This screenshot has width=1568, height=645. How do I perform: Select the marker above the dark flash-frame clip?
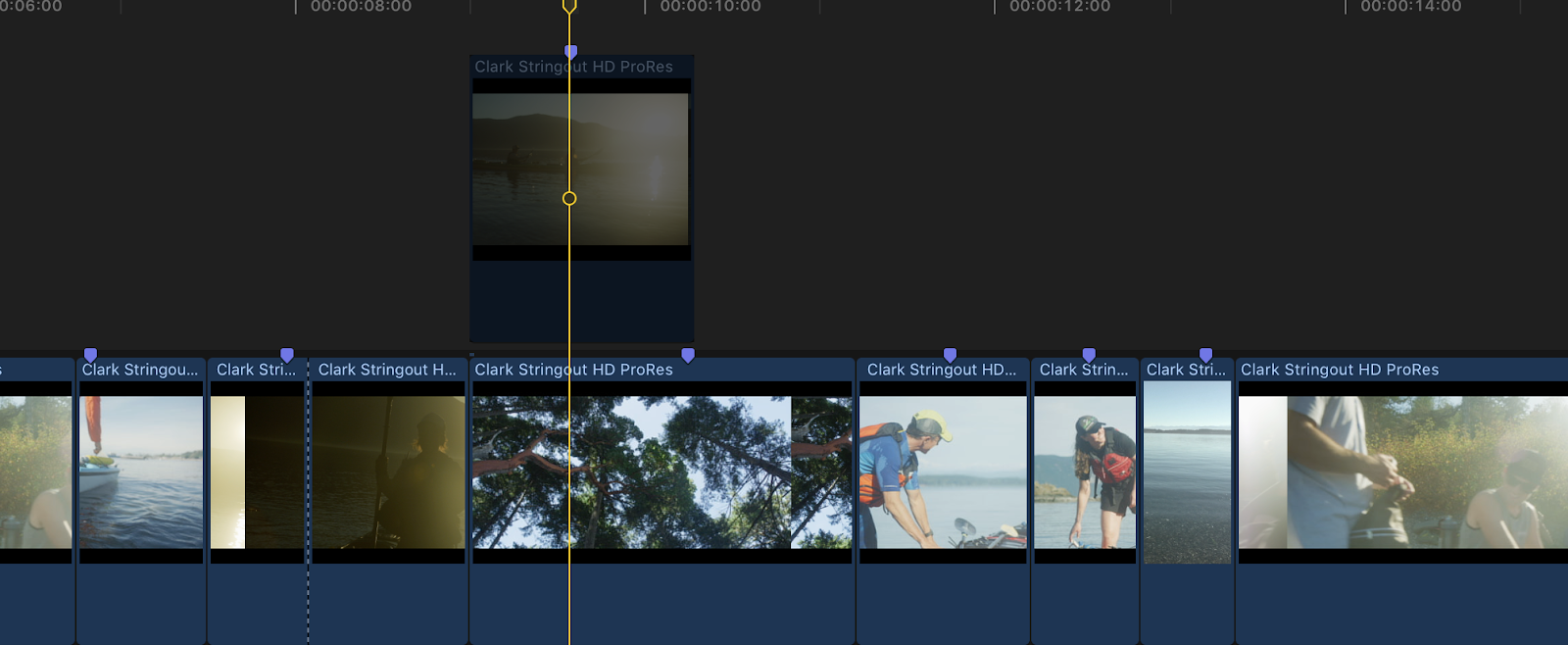287,354
